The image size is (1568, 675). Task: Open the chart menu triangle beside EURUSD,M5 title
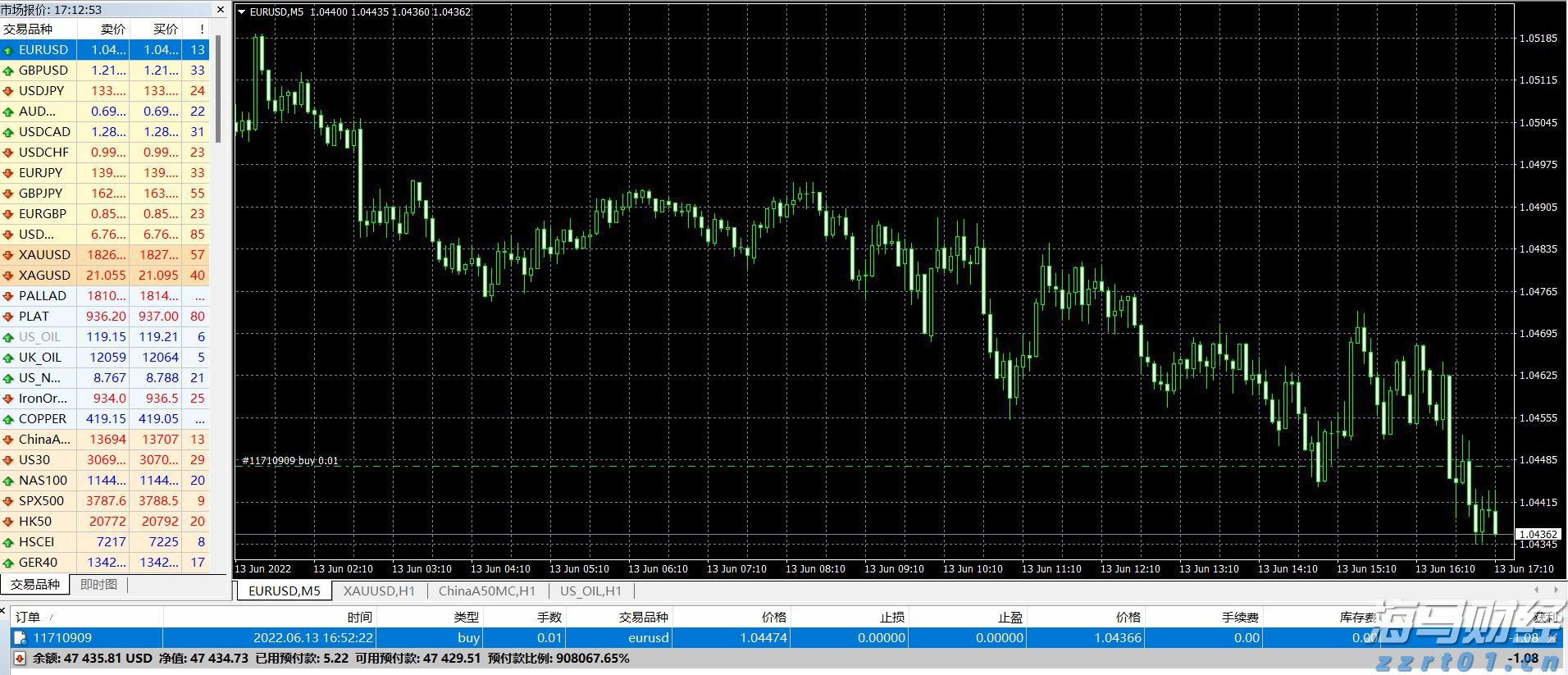[241, 12]
